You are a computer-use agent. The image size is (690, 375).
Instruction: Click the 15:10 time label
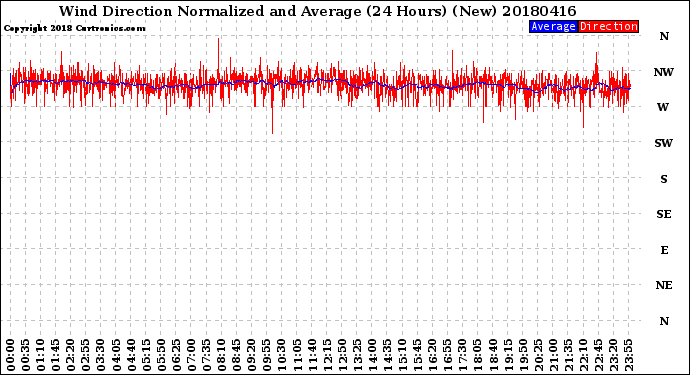click(x=403, y=355)
